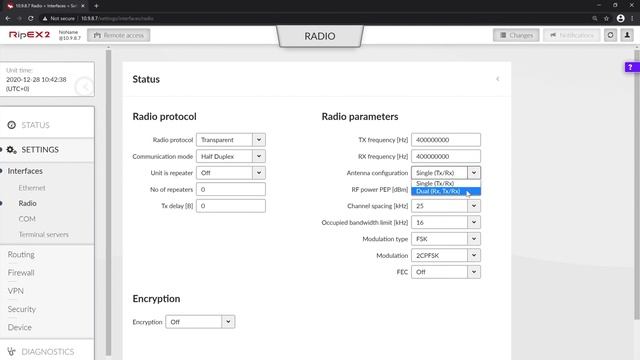Click the Tx delay field
The width and height of the screenshot is (640, 360).
(231, 206)
